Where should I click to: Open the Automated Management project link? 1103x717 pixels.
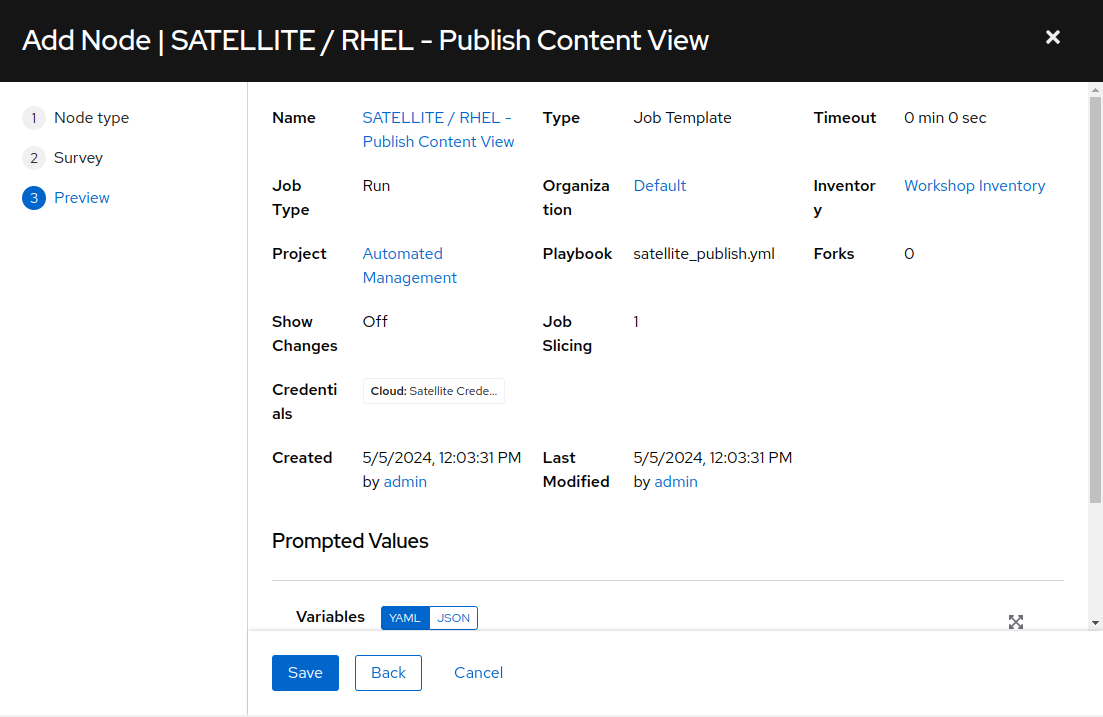click(409, 265)
